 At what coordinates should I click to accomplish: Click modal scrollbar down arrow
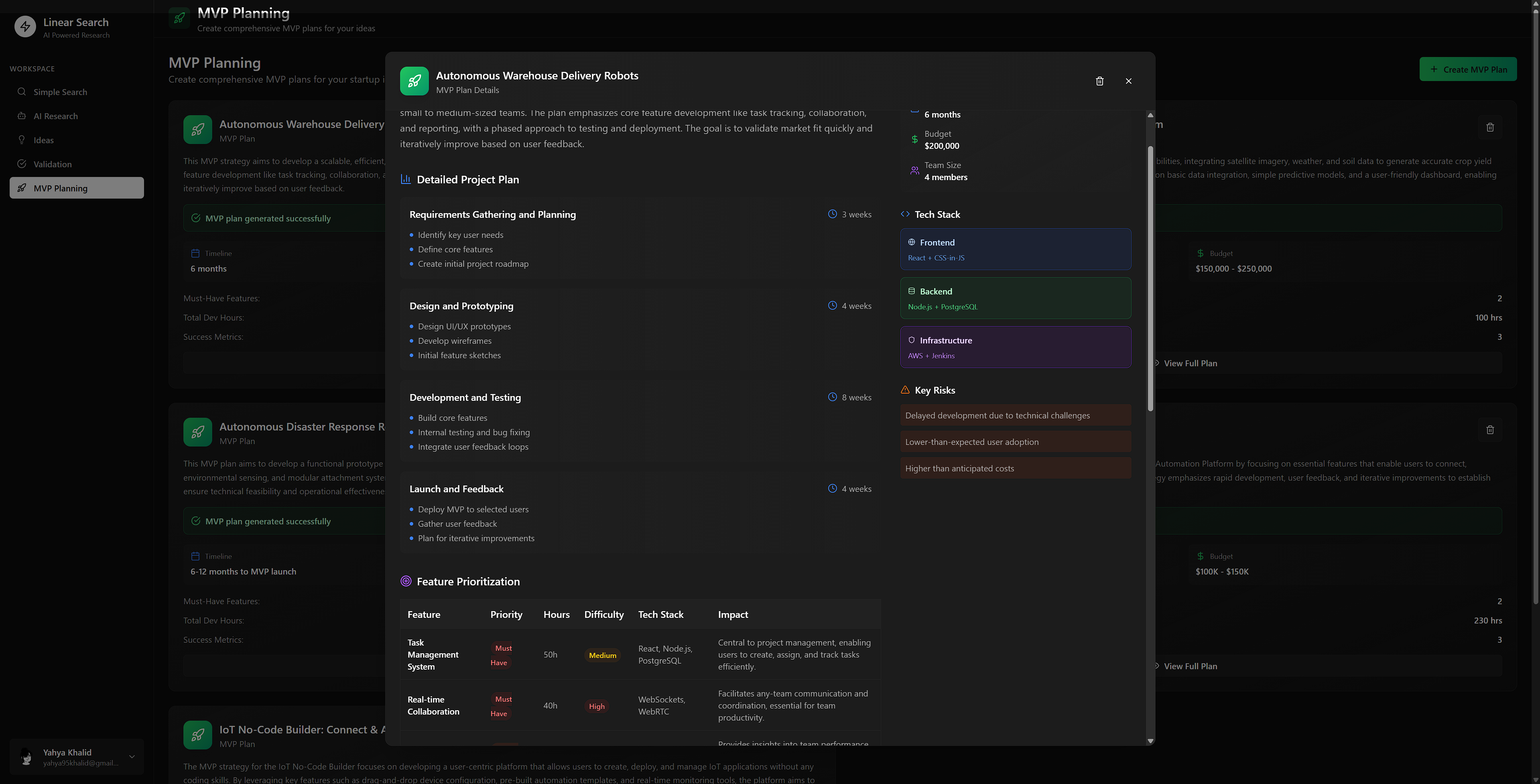coord(1150,741)
